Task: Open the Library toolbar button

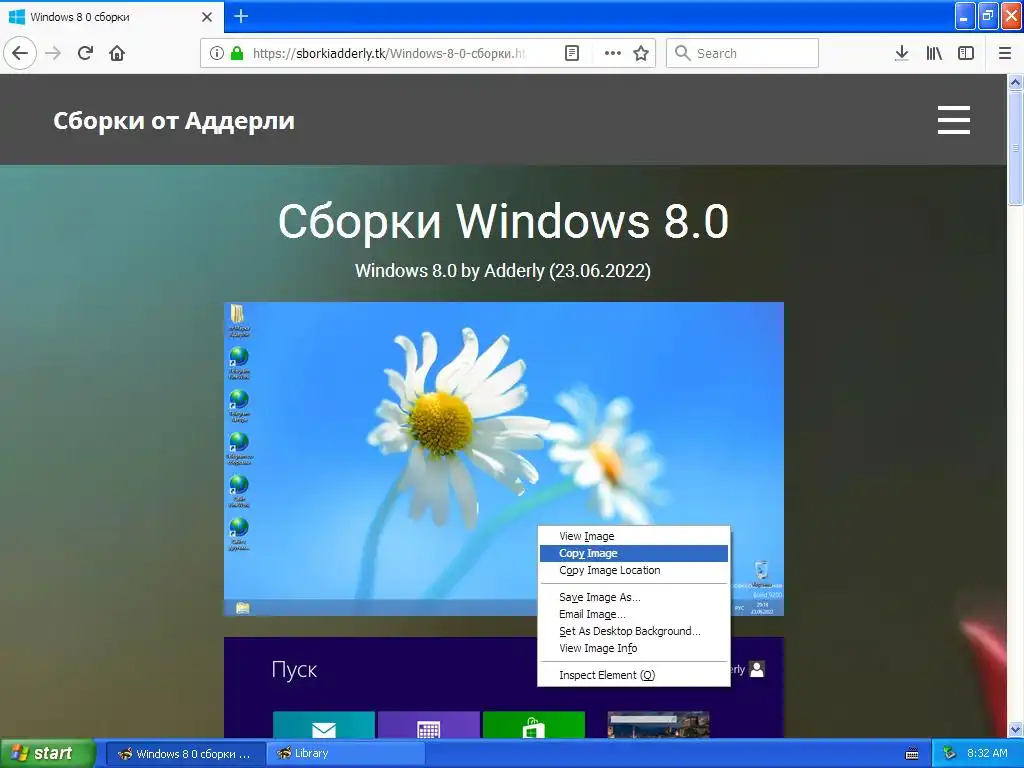Action: 934,53
